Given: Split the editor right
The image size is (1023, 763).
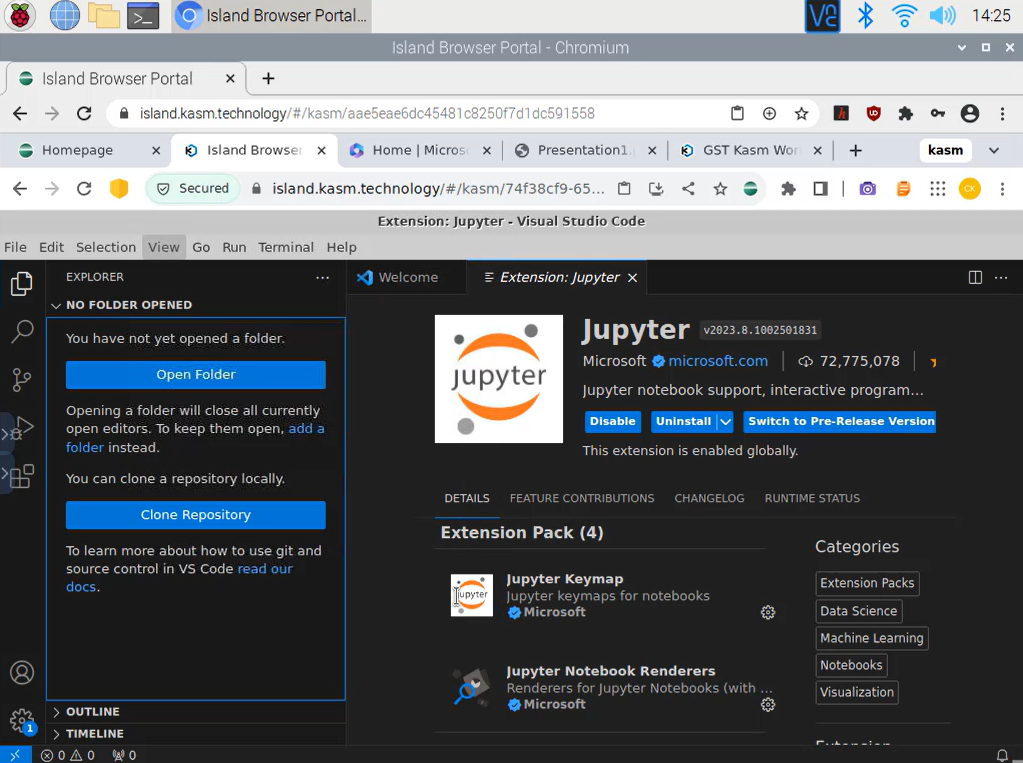Looking at the screenshot, I should pyautogui.click(x=975, y=277).
